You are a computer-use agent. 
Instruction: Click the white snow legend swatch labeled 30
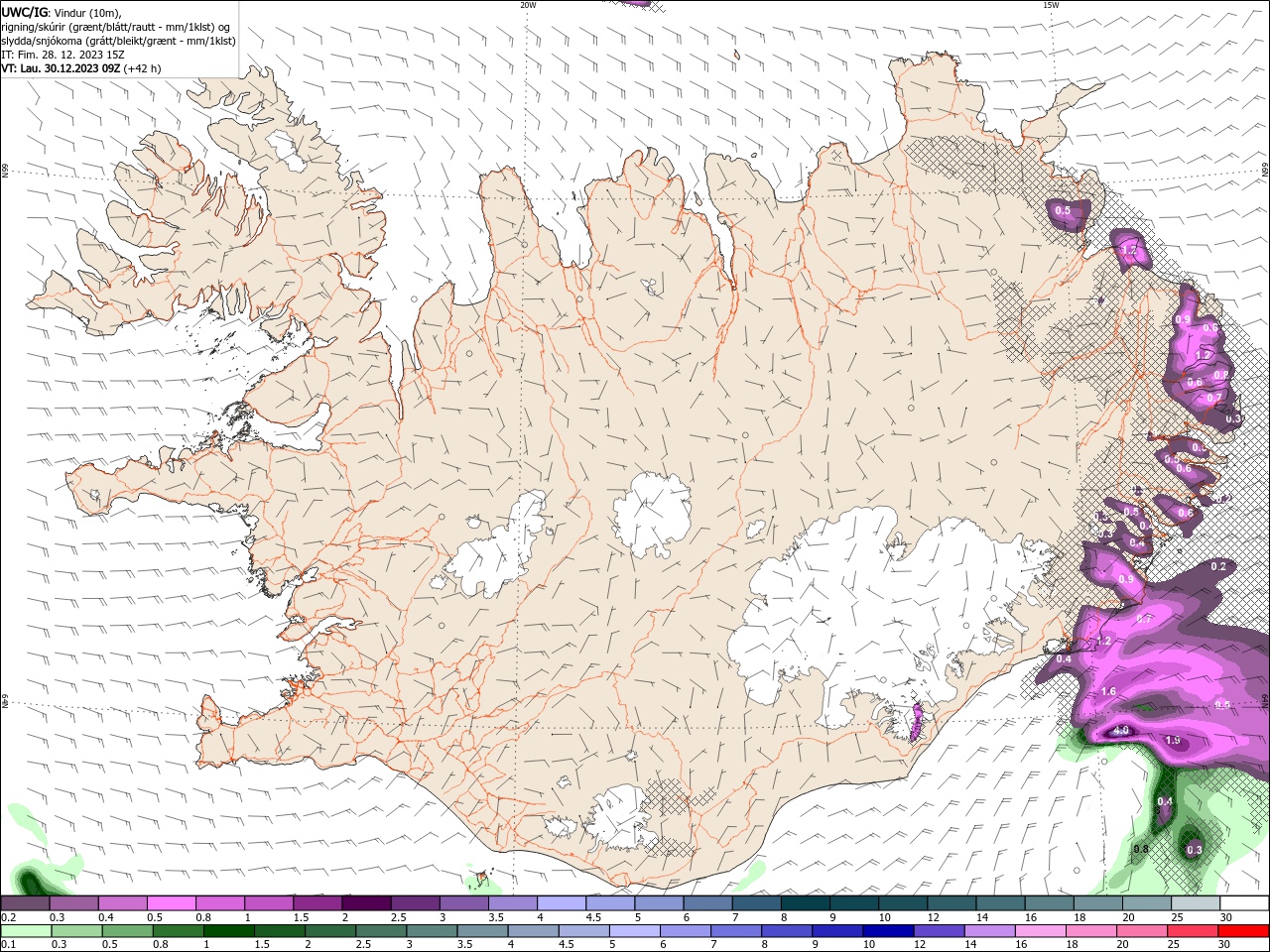(1244, 903)
